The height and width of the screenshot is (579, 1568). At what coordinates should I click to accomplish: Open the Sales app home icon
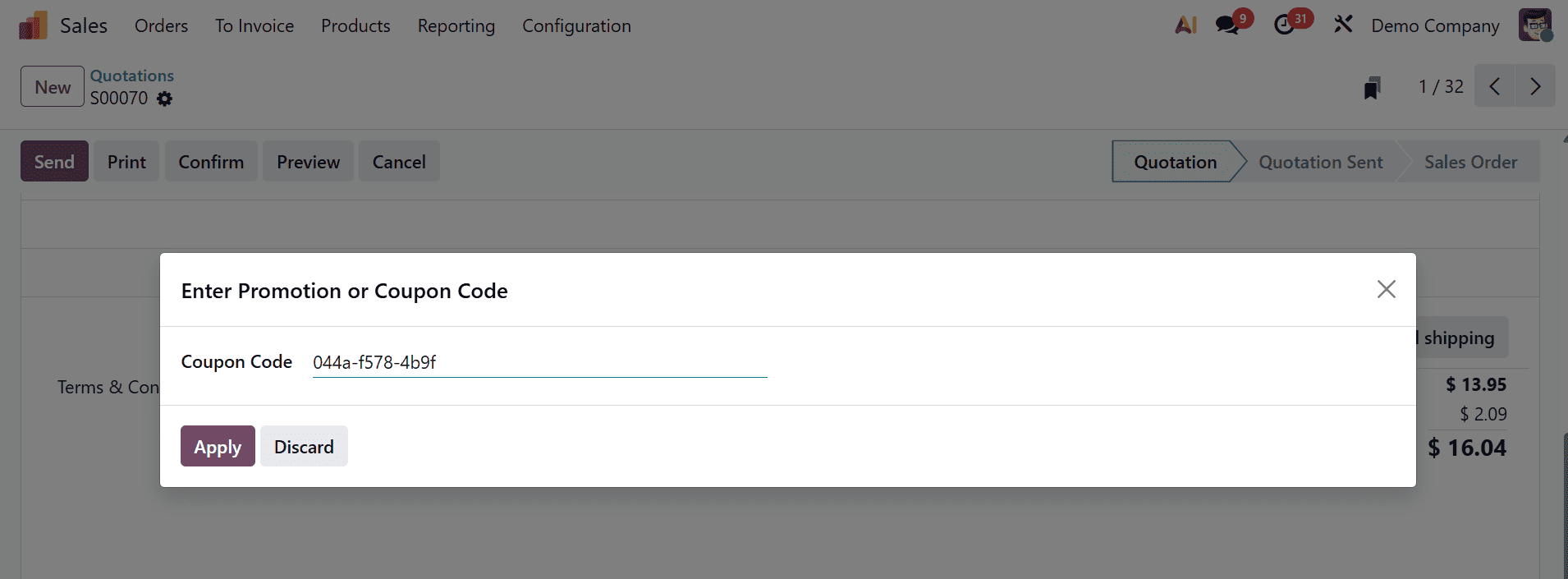pos(33,26)
